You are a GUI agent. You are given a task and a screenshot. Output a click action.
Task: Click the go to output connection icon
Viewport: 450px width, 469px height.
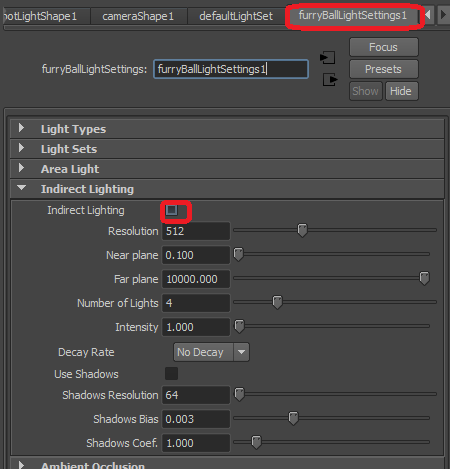click(330, 80)
